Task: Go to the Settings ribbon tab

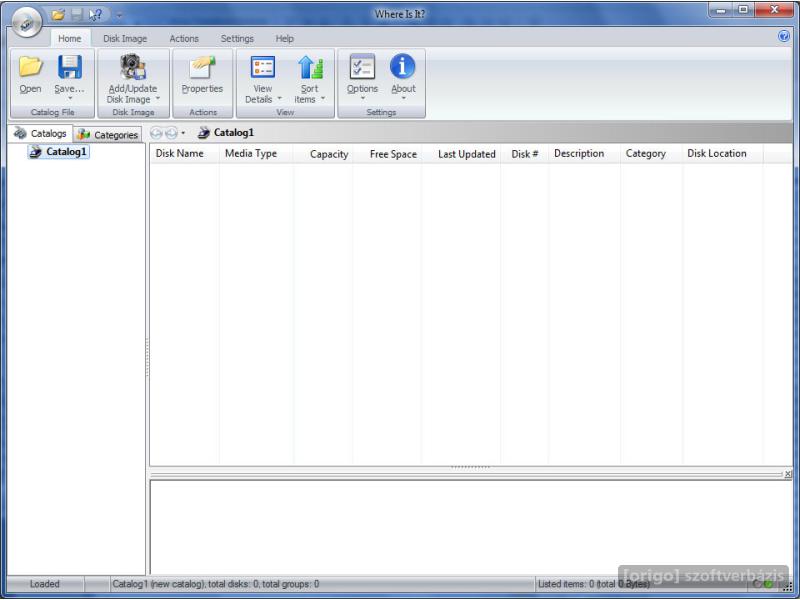Action: 237,39
